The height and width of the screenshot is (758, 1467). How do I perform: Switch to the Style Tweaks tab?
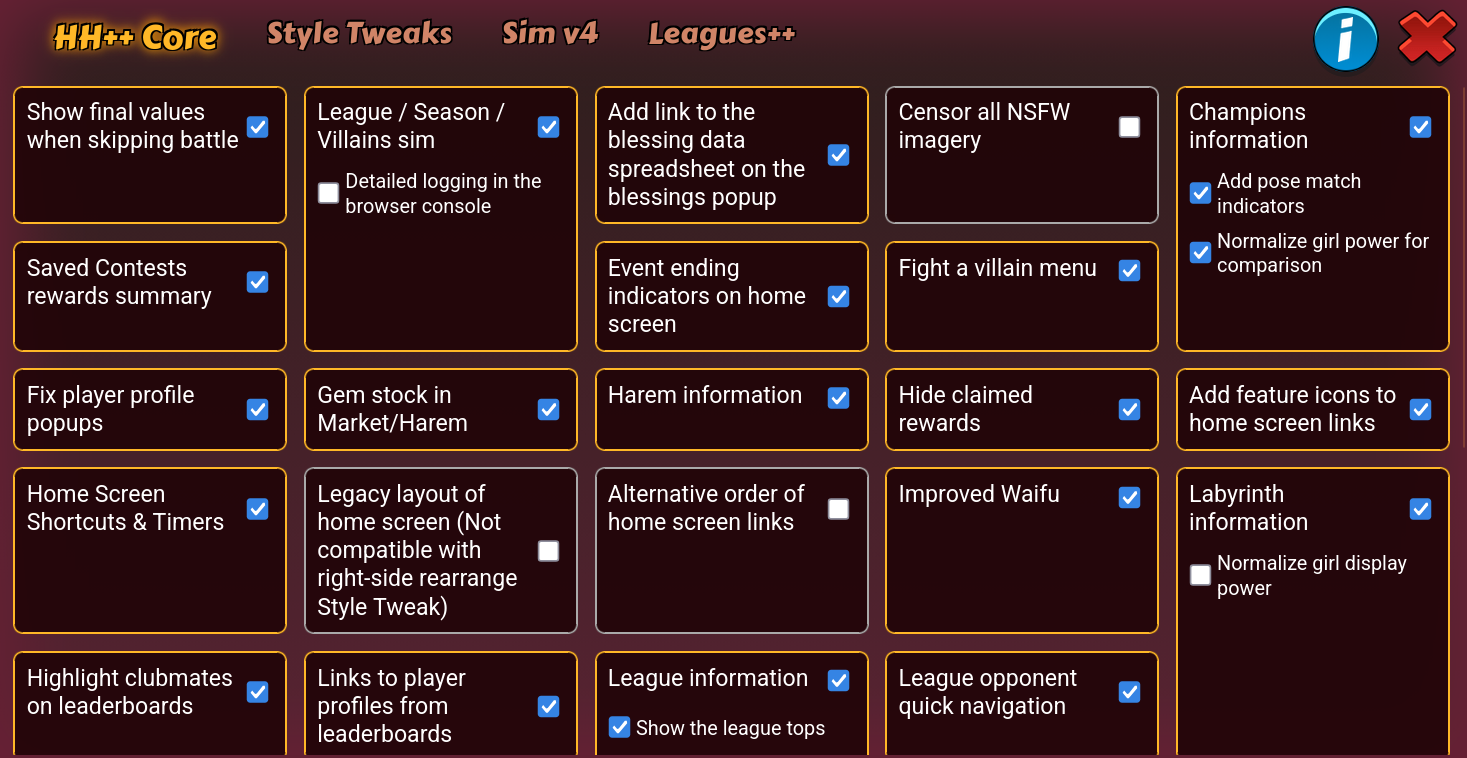click(359, 34)
